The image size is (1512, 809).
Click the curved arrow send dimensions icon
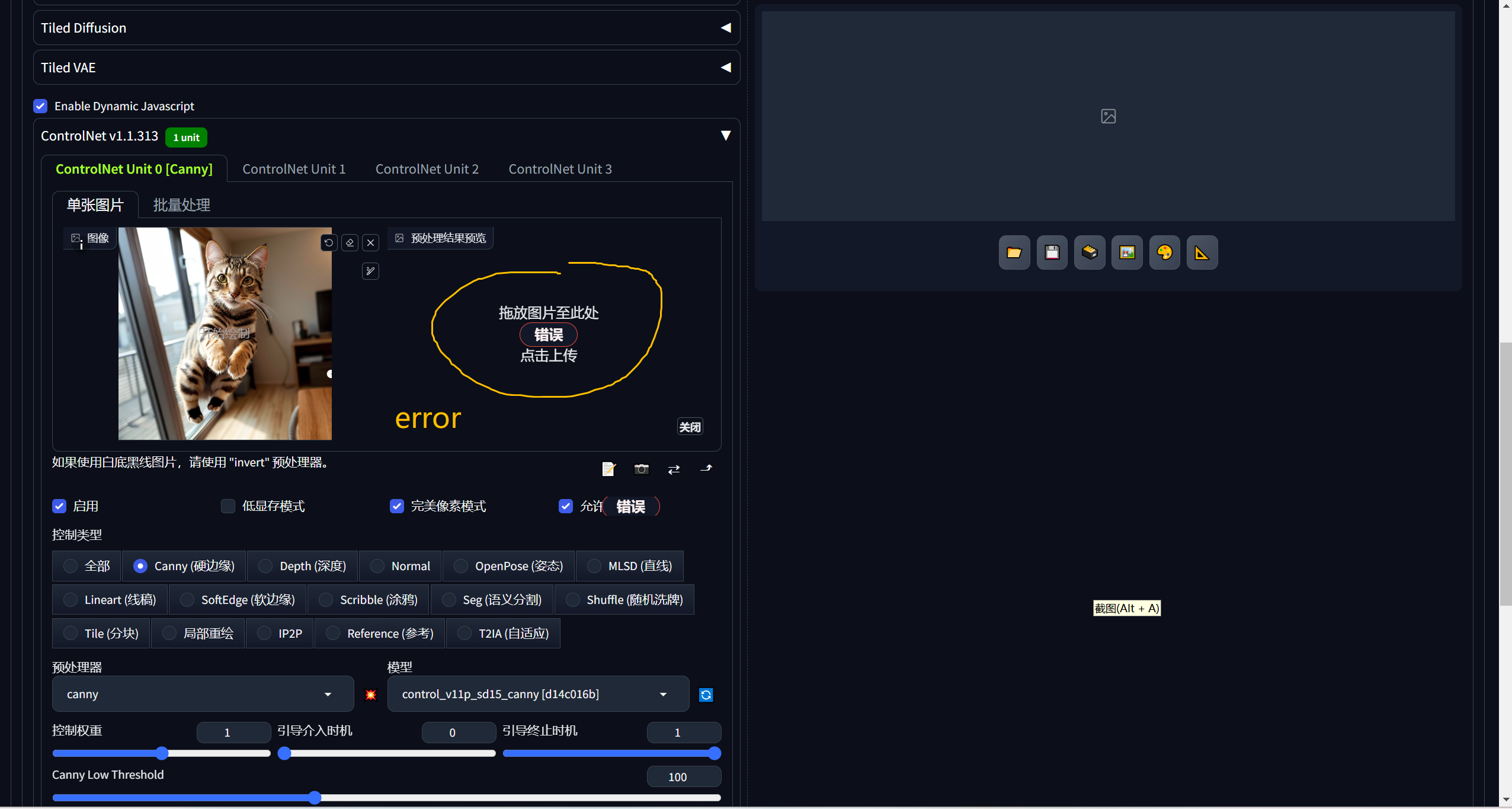coord(706,469)
